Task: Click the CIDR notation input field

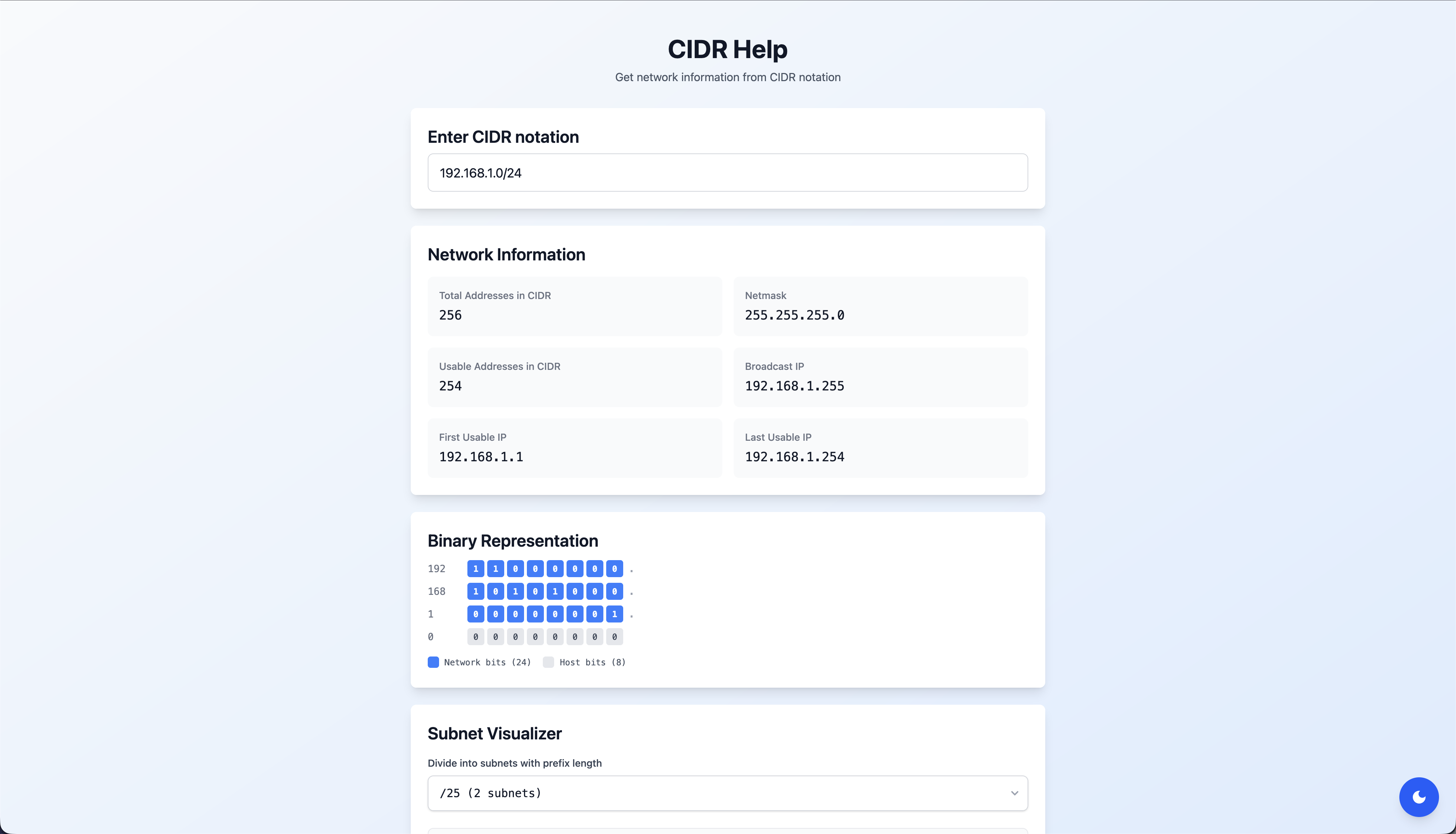Action: pos(727,173)
